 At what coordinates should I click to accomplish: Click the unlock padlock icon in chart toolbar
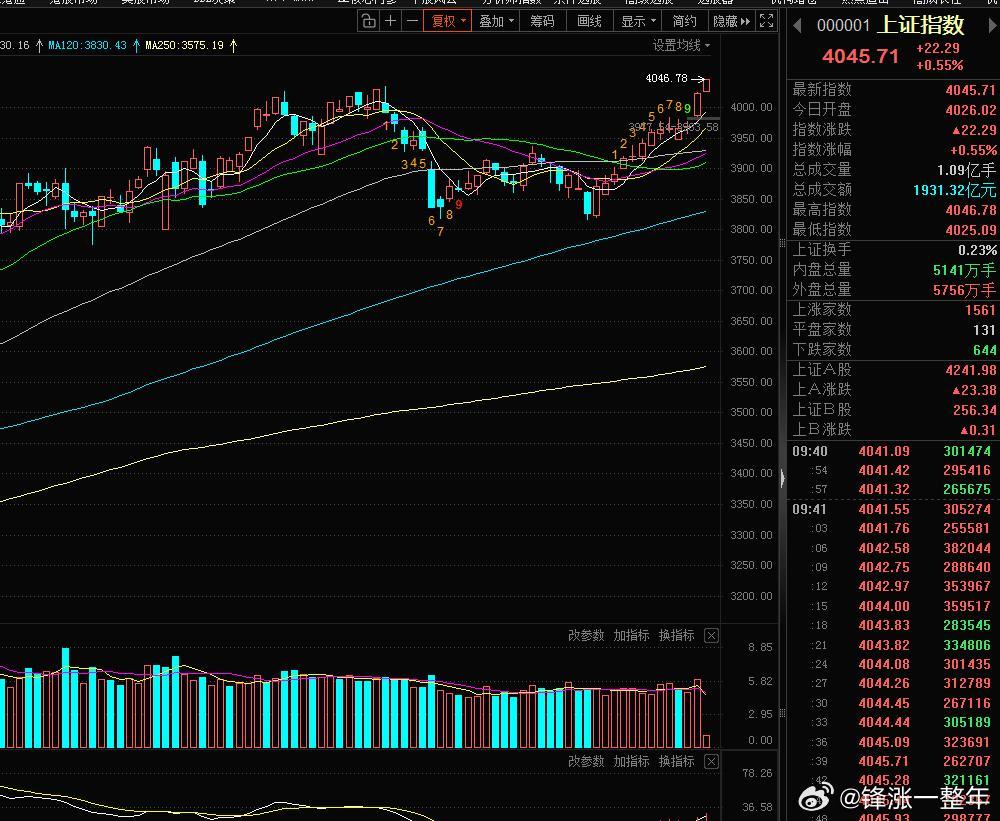pyautogui.click(x=369, y=21)
